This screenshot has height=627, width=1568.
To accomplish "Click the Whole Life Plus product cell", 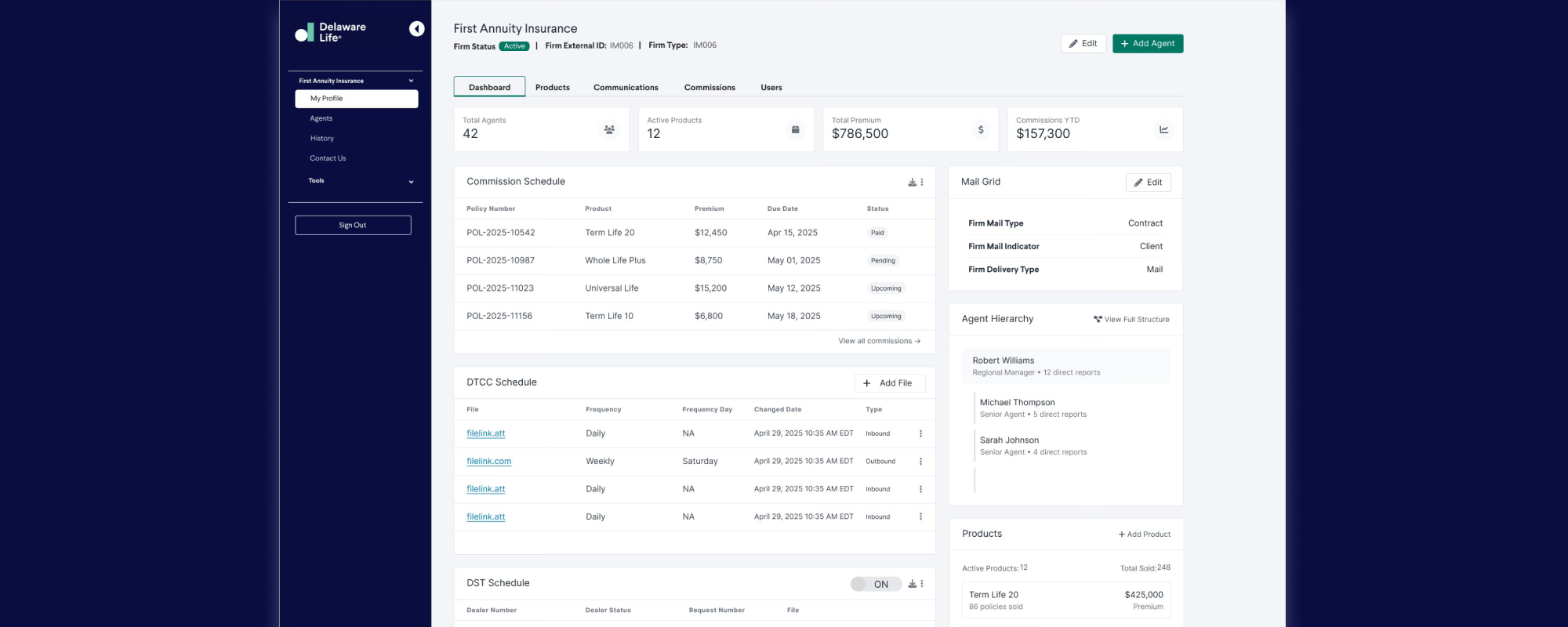I will click(x=615, y=260).
